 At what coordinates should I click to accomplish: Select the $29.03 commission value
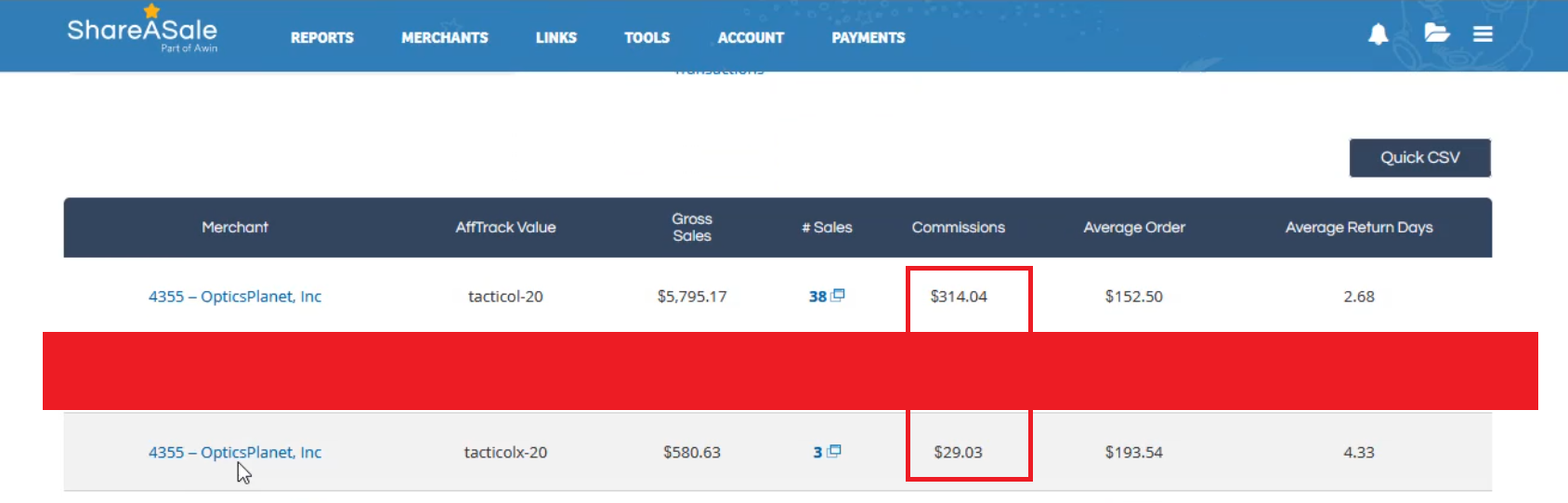tap(958, 453)
